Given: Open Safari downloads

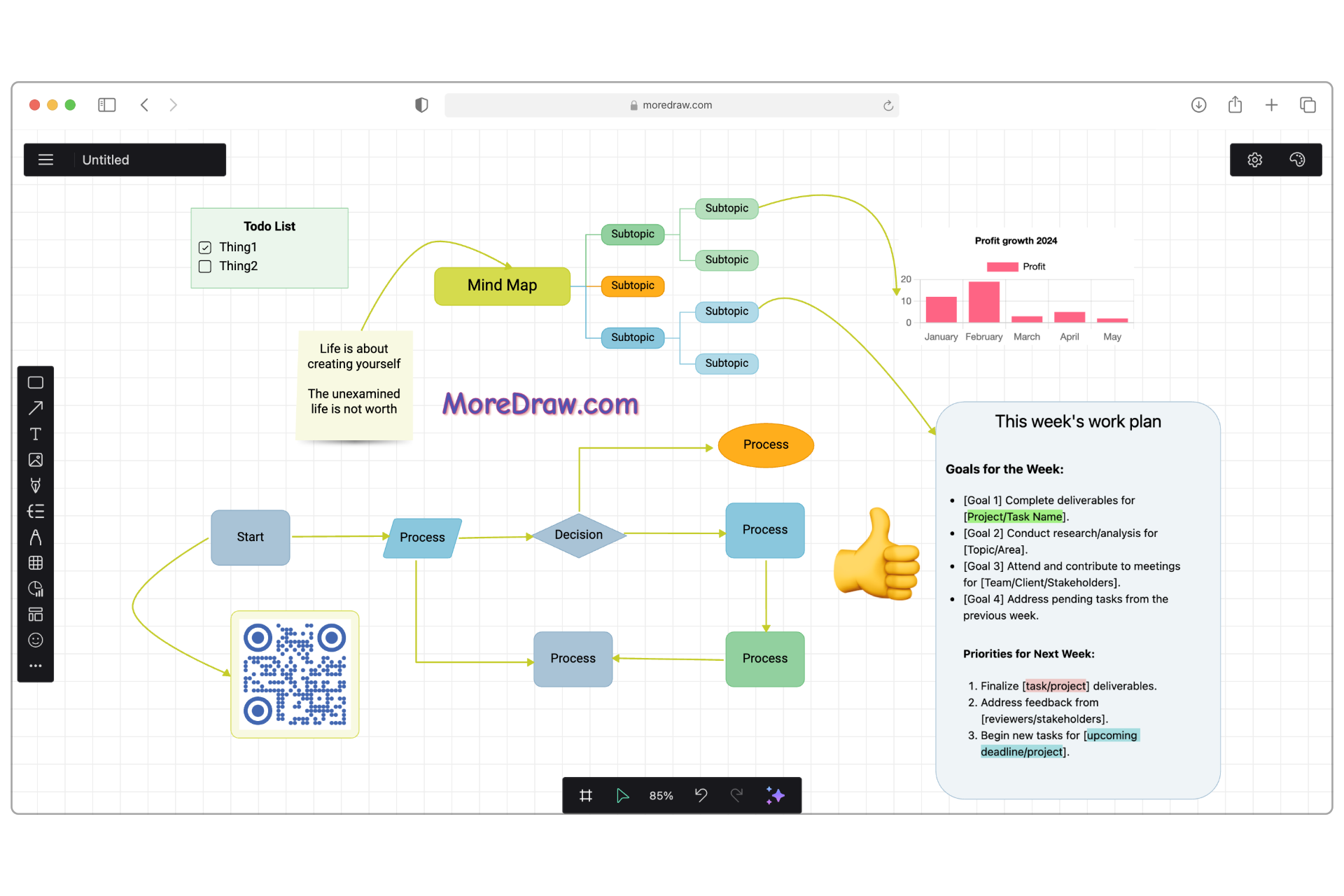Looking at the screenshot, I should pyautogui.click(x=1198, y=105).
